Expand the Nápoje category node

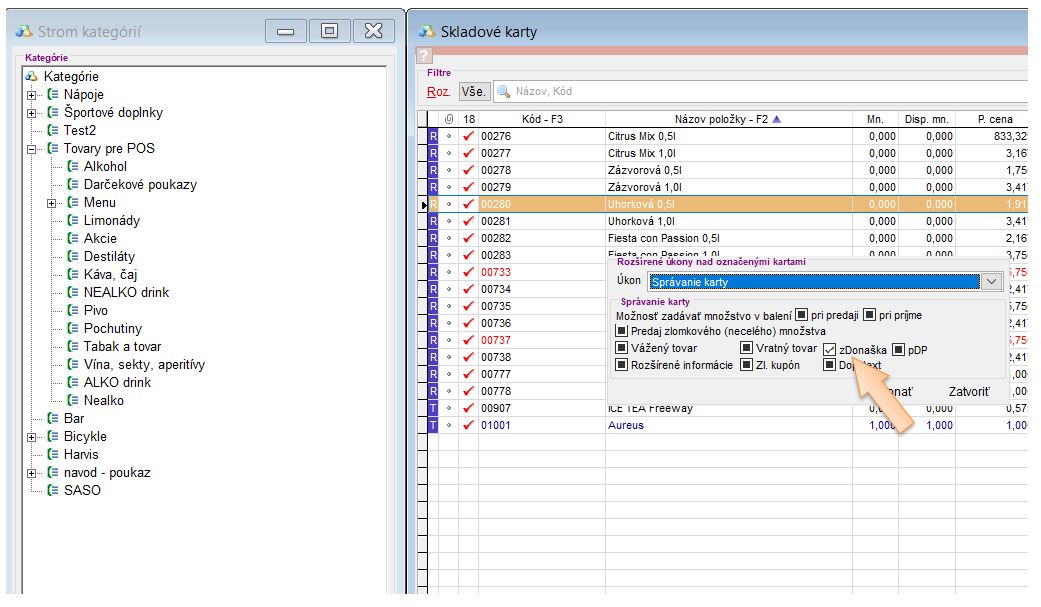click(x=32, y=95)
